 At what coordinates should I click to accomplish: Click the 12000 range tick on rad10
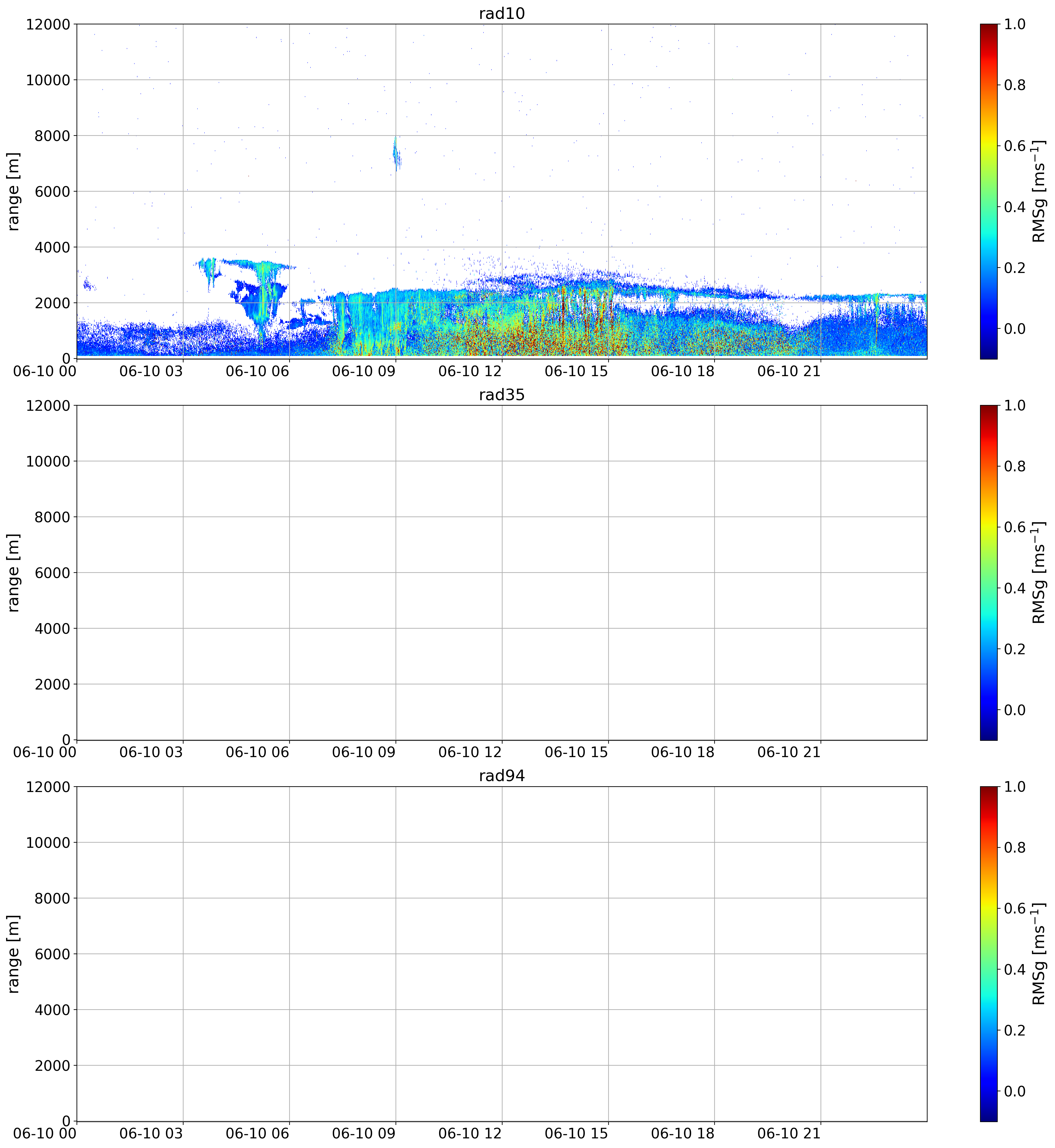[x=48, y=24]
